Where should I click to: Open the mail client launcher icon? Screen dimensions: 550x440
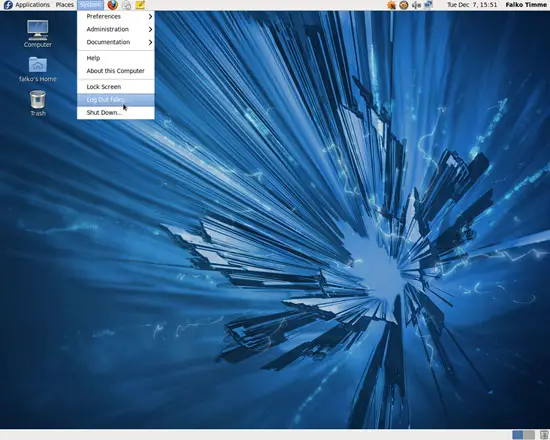point(127,5)
